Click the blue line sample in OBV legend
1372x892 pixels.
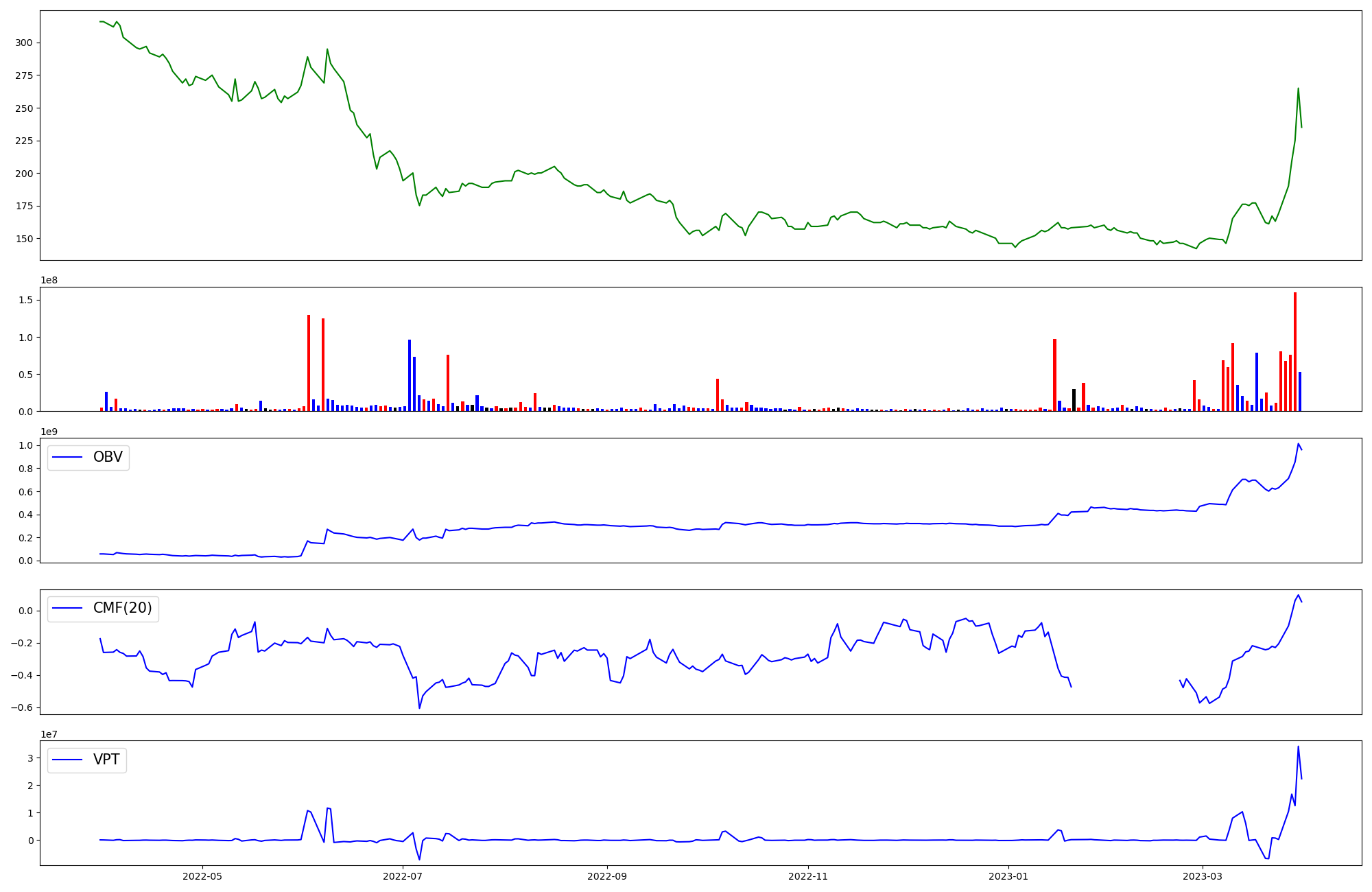click(67, 458)
